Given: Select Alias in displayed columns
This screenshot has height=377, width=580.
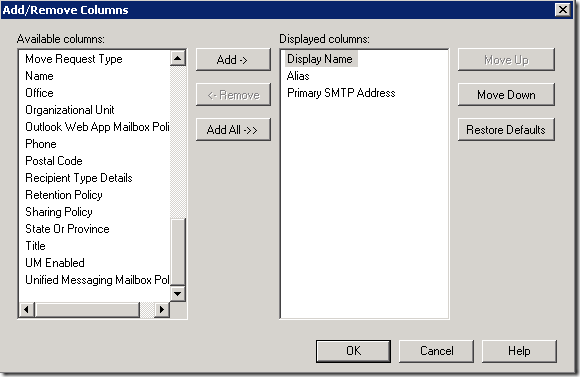Looking at the screenshot, I should coord(298,76).
